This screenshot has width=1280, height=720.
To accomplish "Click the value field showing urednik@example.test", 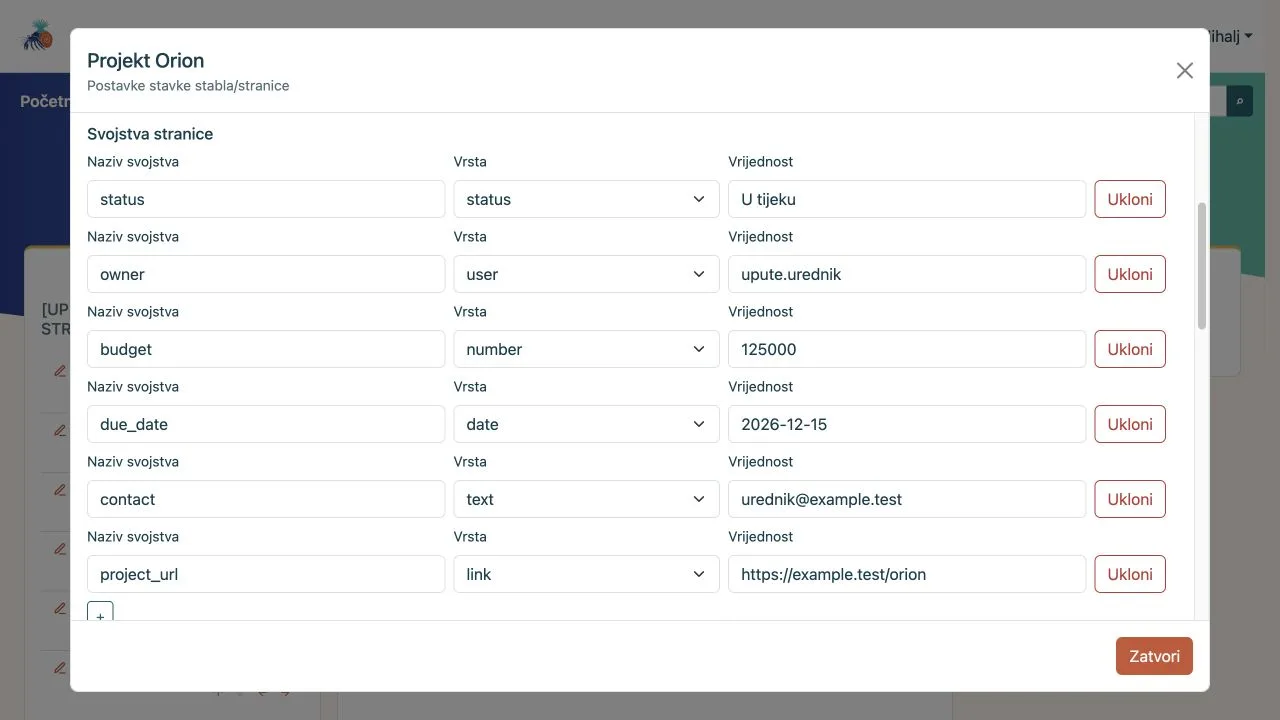I will tap(907, 499).
